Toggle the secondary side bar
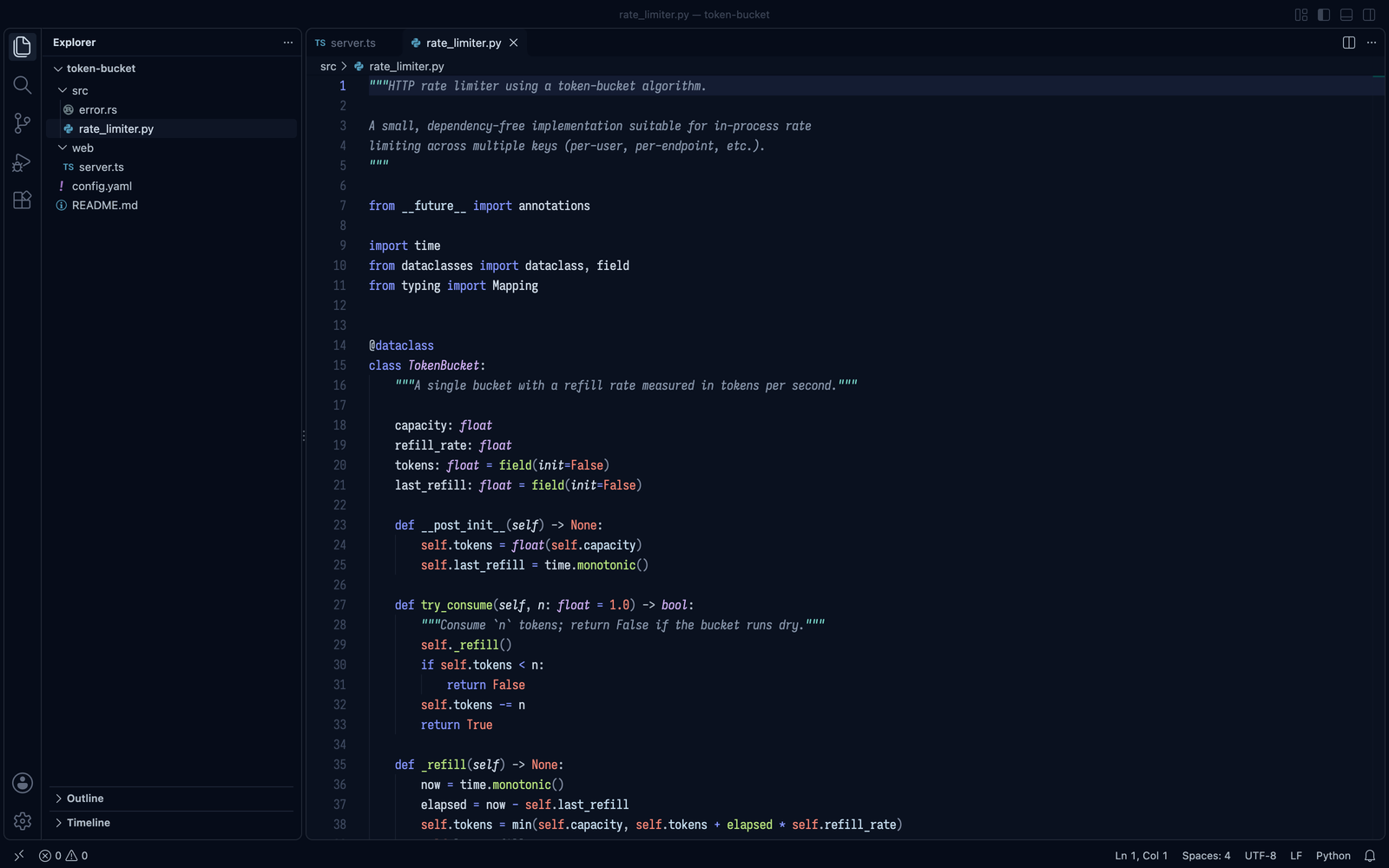The image size is (1389, 868). 1369,15
